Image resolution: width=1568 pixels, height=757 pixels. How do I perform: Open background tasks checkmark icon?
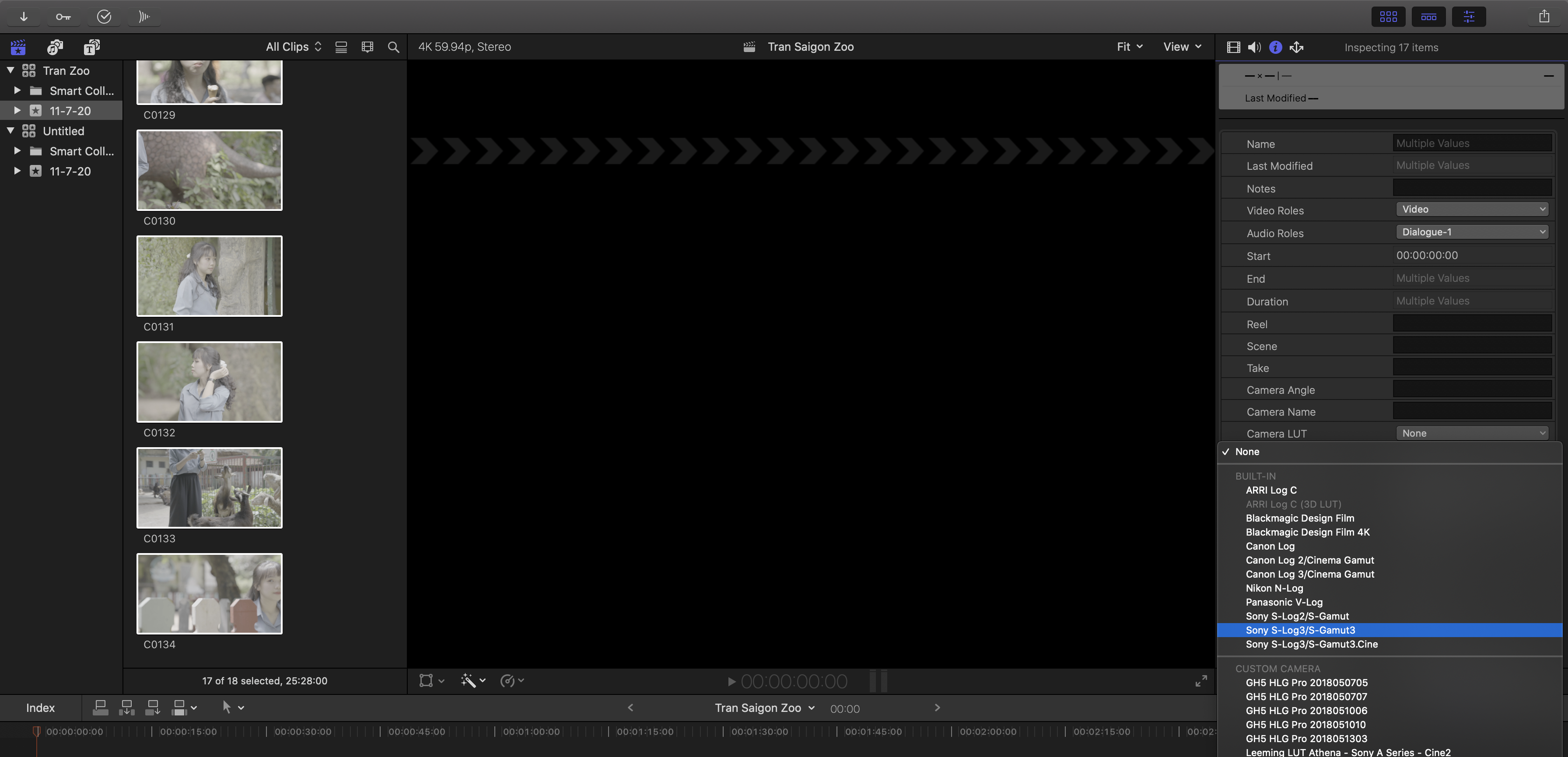104,17
